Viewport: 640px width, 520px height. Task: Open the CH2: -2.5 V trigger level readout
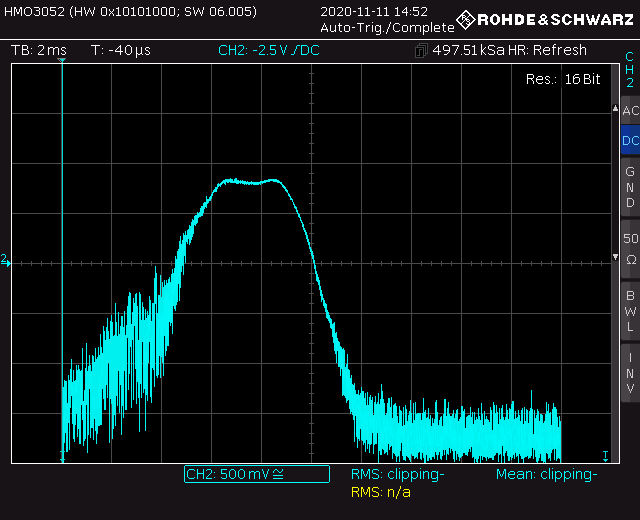point(268,50)
